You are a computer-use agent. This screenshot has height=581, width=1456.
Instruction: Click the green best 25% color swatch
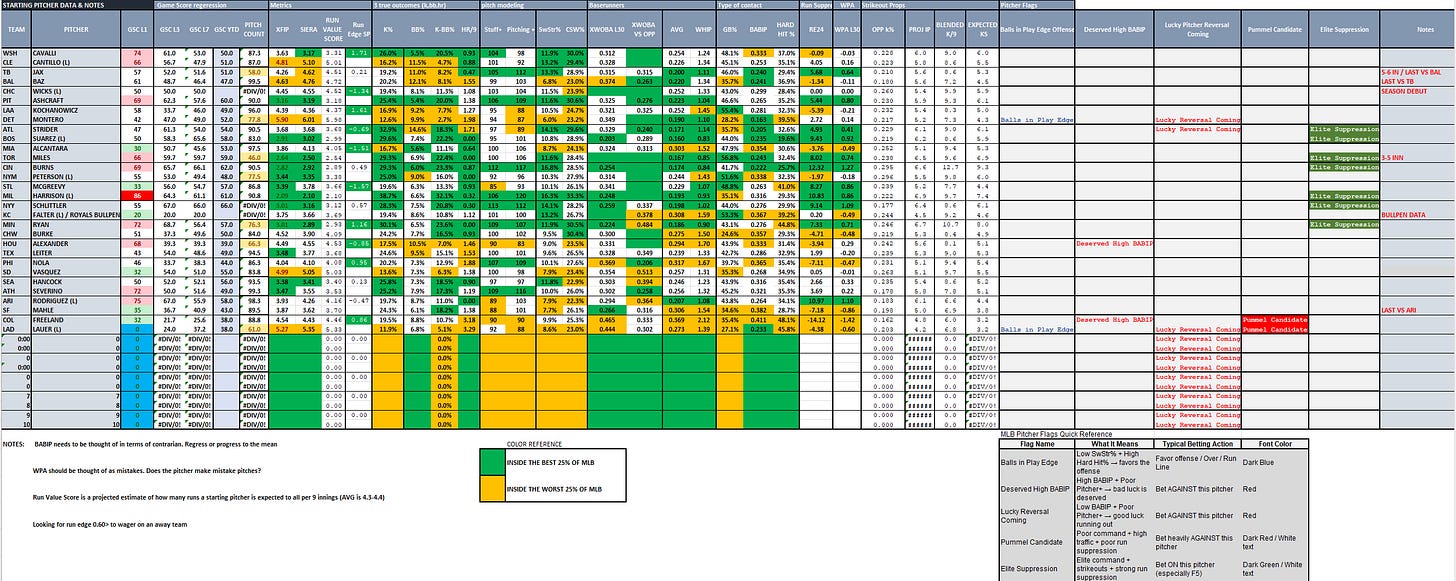click(494, 462)
